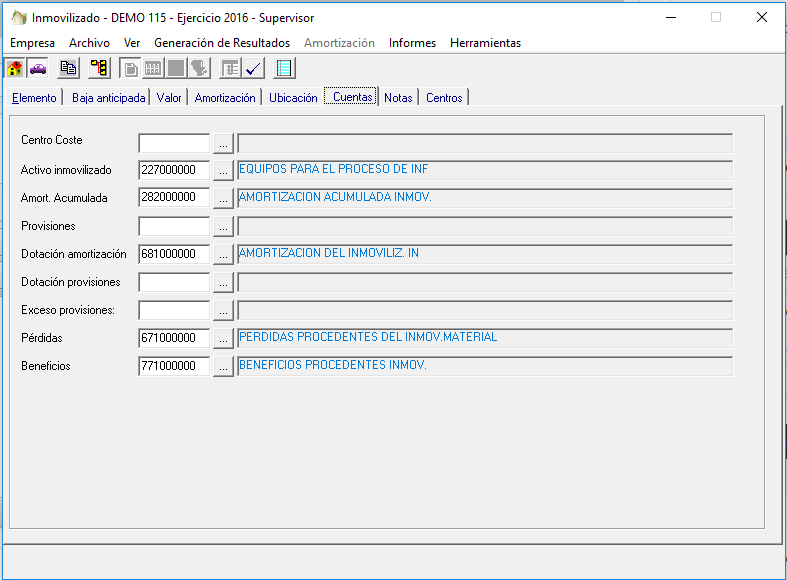Open lookup button for Pérdidas
787x580 pixels.
click(223, 339)
